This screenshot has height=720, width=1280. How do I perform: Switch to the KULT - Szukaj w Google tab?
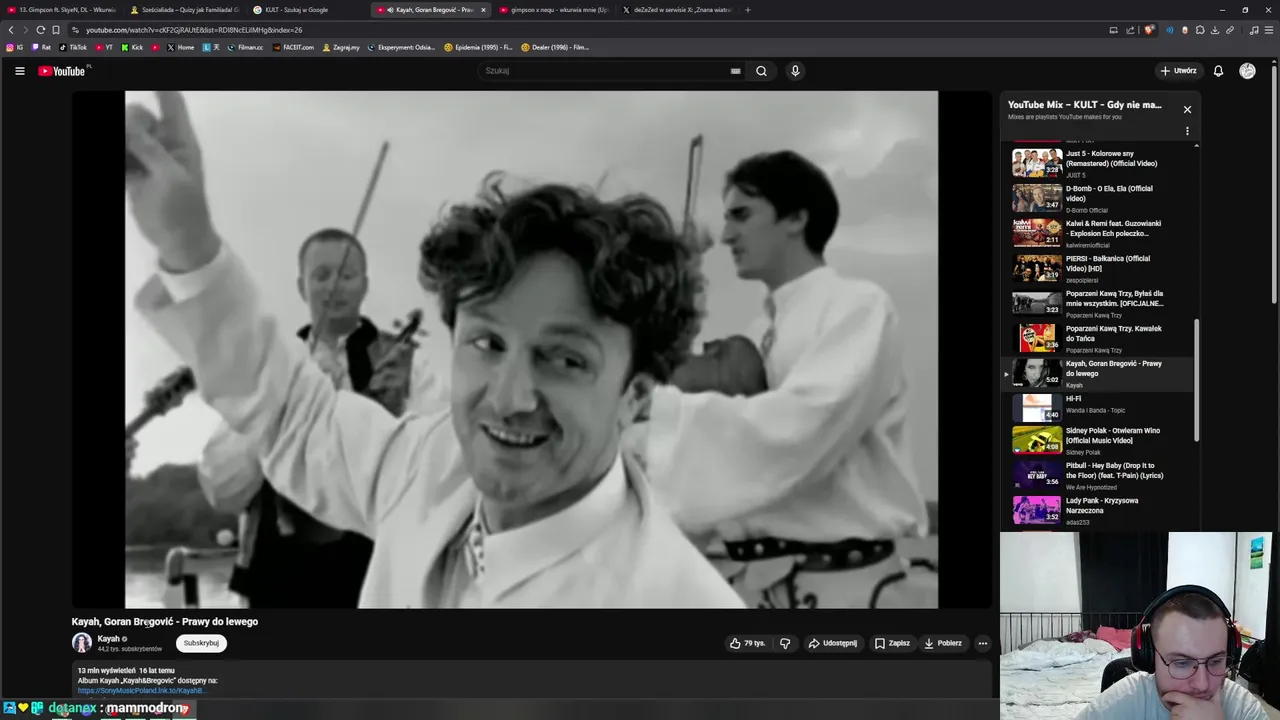pyautogui.click(x=307, y=10)
